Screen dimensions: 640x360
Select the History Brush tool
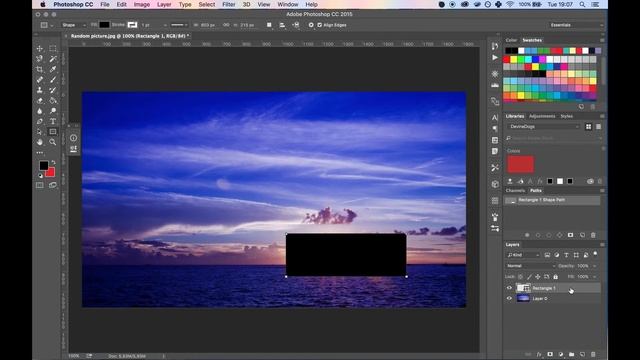(x=53, y=90)
